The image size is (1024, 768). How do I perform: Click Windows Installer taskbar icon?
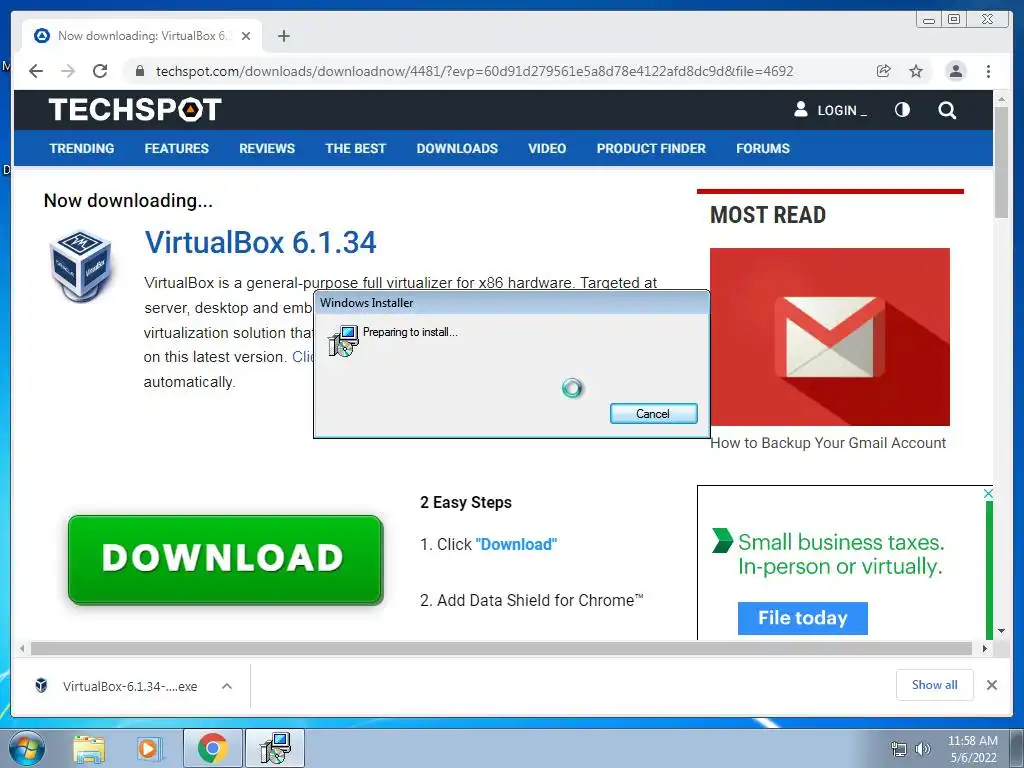275,748
